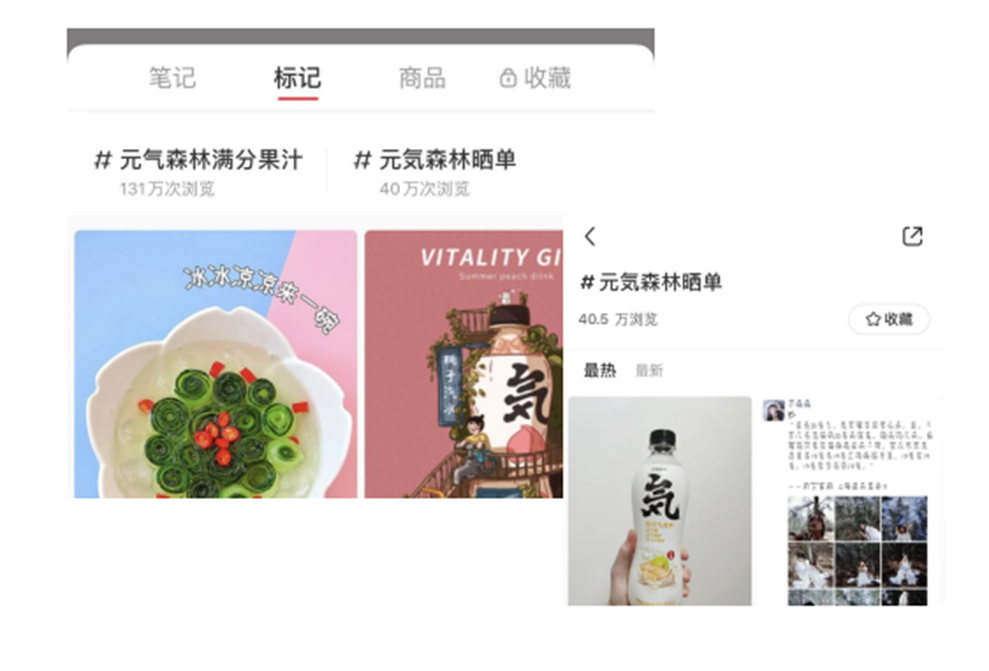
Task: Tap the hash icon of 元气森林满分果汁
Action: click(x=103, y=160)
